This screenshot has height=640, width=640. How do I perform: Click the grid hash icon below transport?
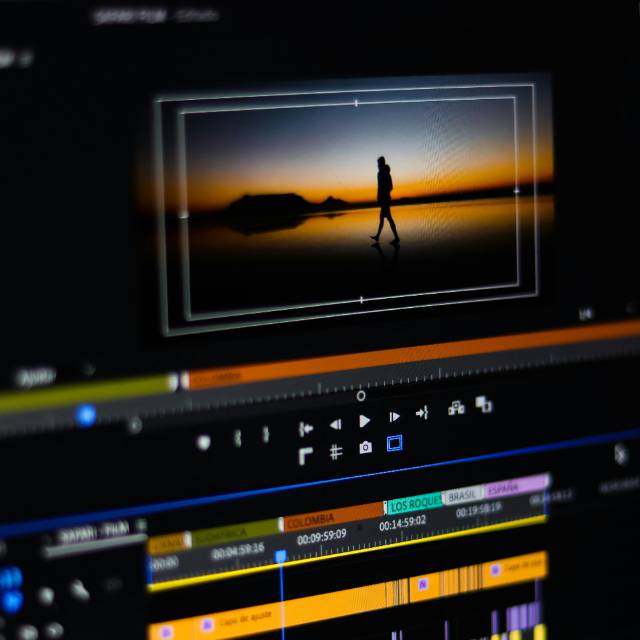[x=336, y=452]
